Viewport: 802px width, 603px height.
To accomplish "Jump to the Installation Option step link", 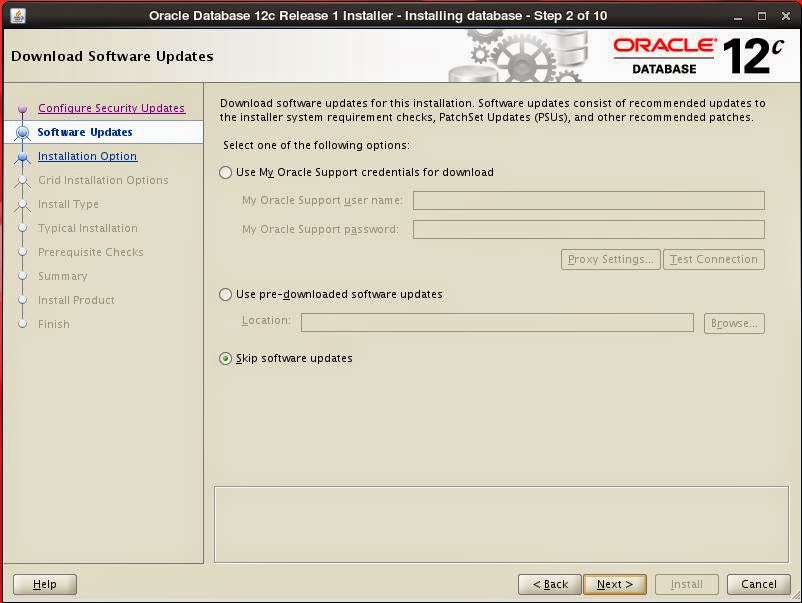I will pyautogui.click(x=87, y=156).
